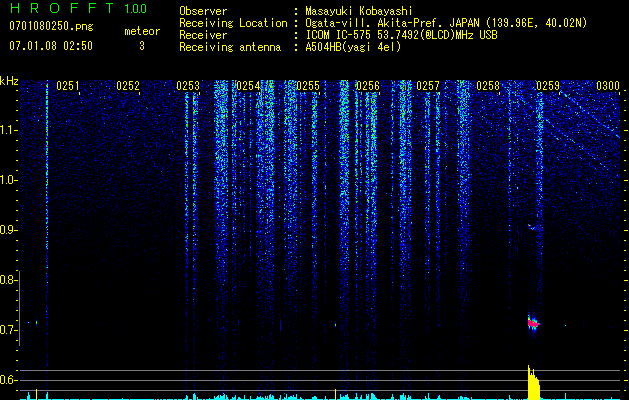Screen dimensions: 629x400
Task: Click the 0251 time marker
Action: [x=68, y=86]
